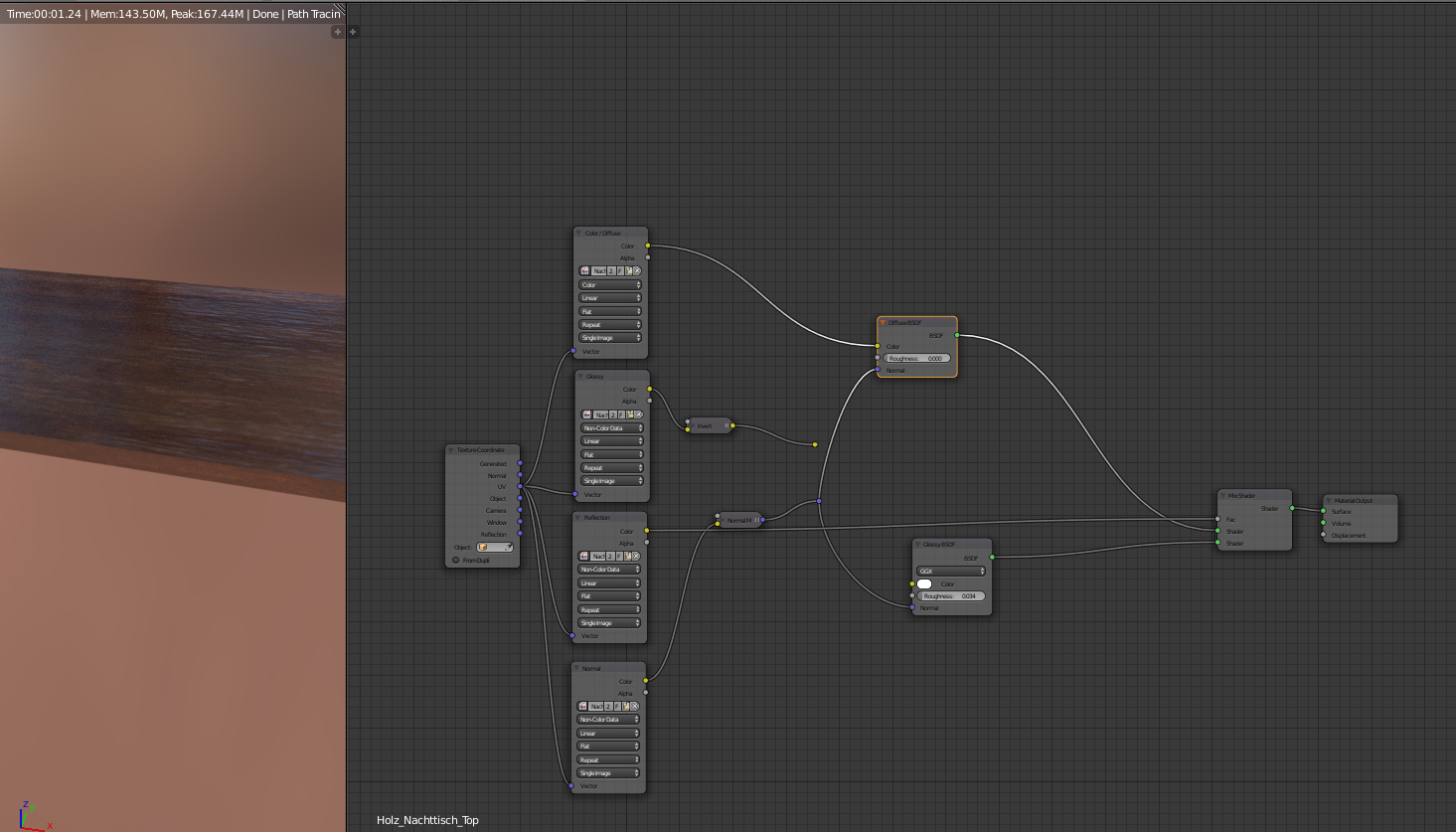Collapse the Diffuse BSDF node triangle
1456x832 pixels.
pyautogui.click(x=882, y=322)
